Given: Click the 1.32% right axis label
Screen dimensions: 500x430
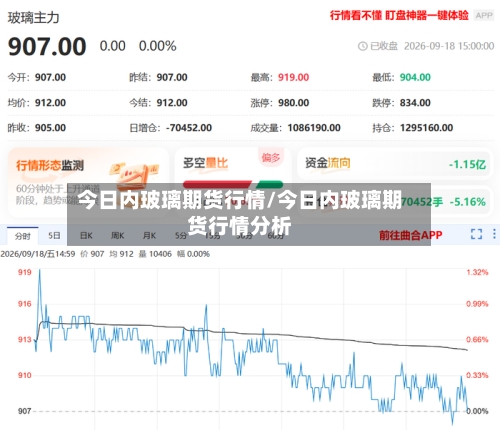Looking at the screenshot, I should [477, 272].
